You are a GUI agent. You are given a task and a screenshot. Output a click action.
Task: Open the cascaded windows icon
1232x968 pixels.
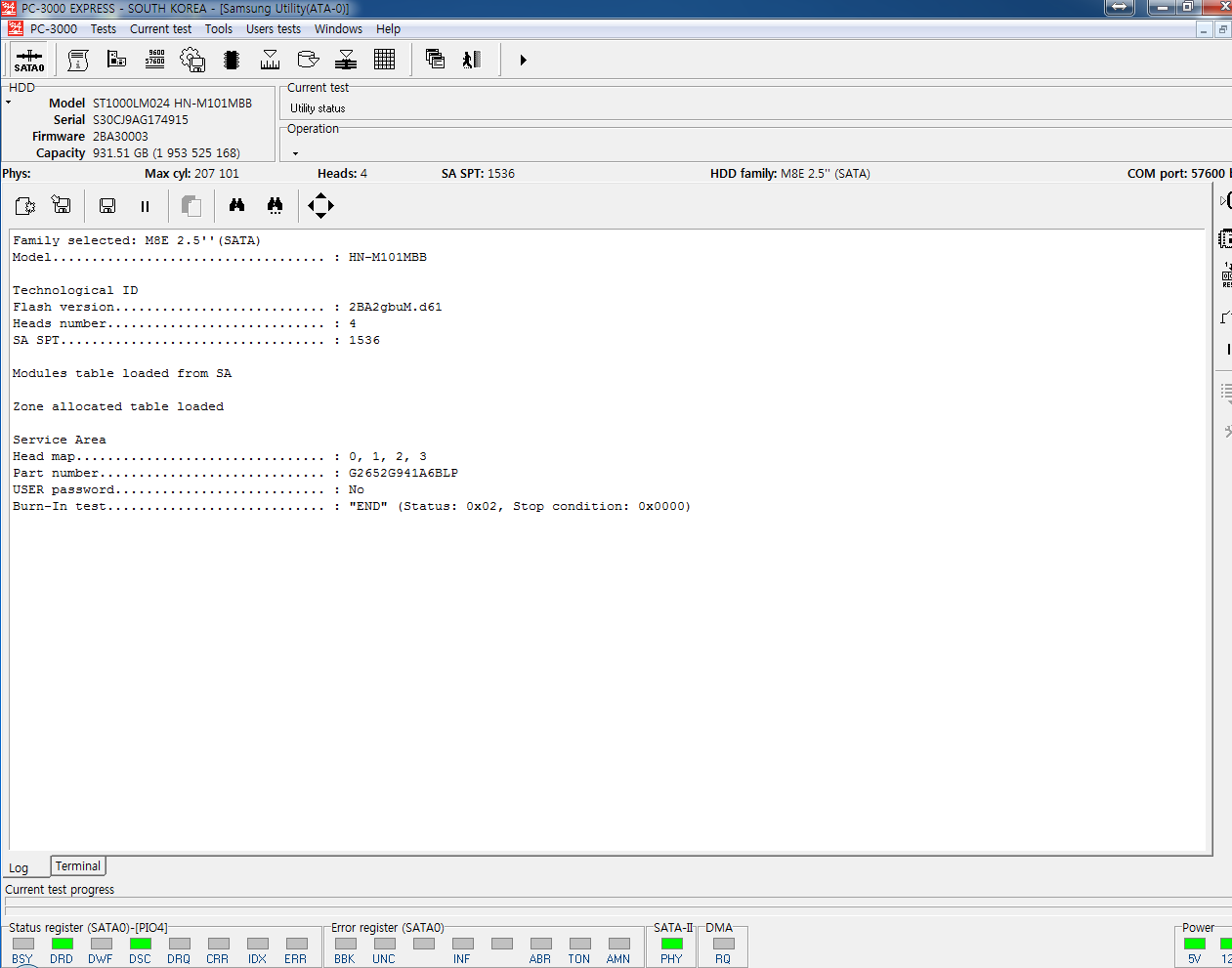coord(435,61)
